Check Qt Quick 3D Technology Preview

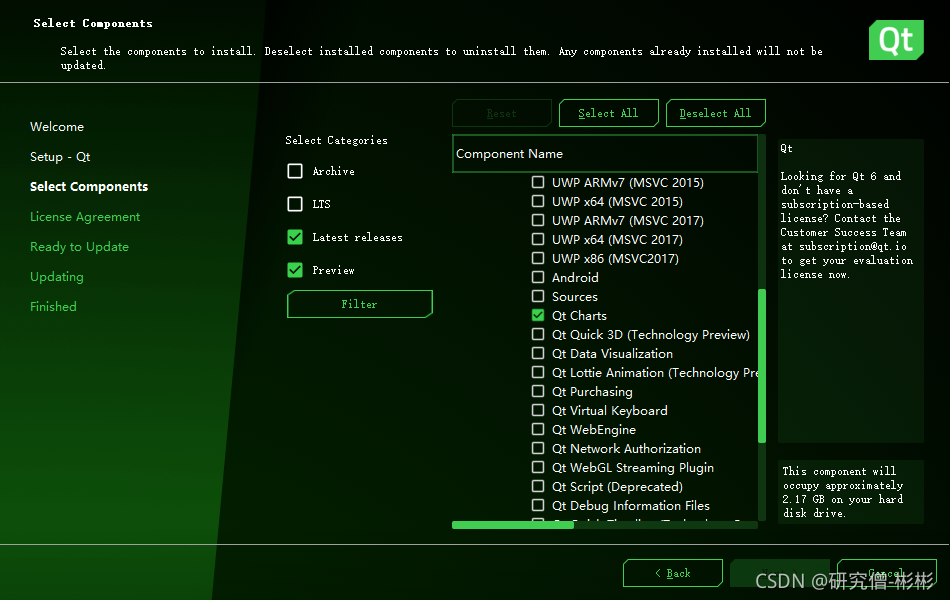(538, 334)
